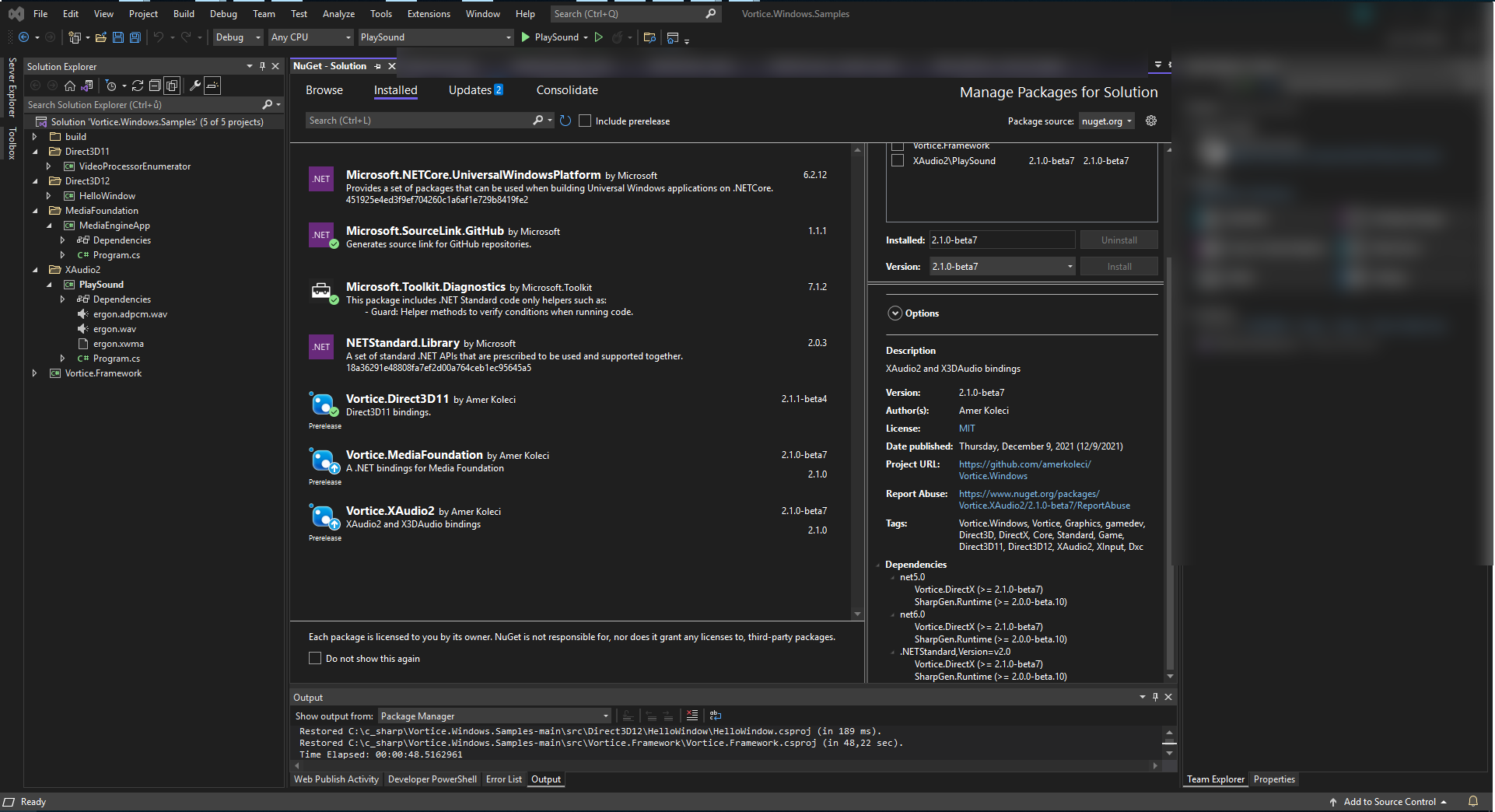
Task: Click the Install button for the selected version
Action: tap(1119, 266)
